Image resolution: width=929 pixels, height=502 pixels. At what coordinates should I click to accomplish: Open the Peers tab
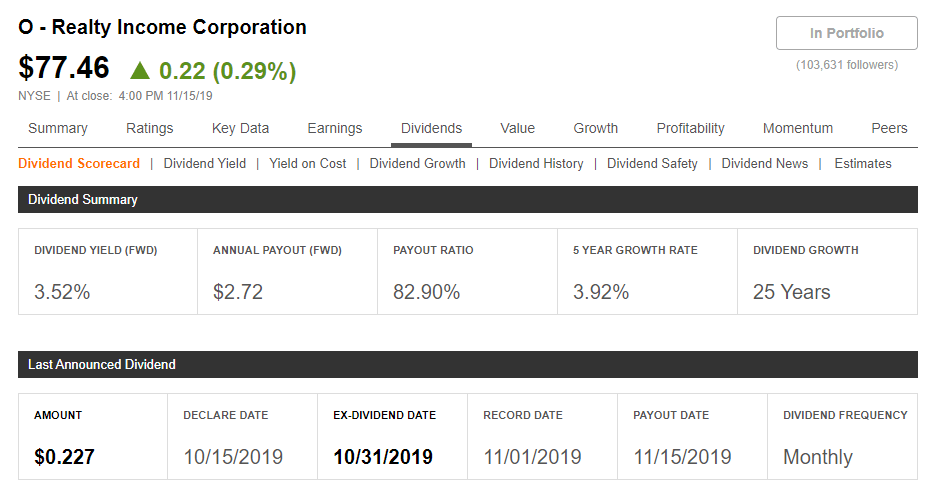889,128
